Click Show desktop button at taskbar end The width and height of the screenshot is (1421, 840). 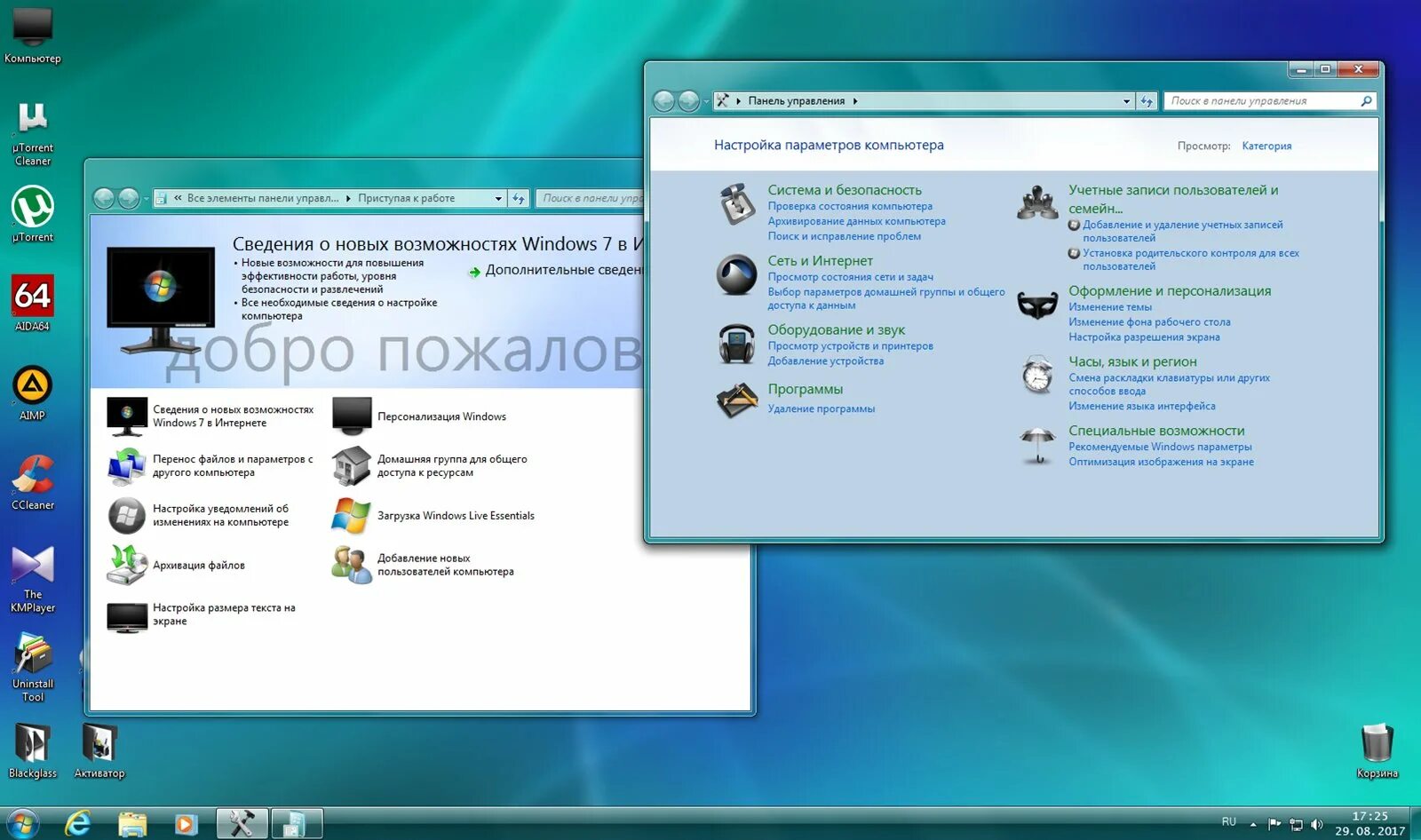pos(1415,824)
